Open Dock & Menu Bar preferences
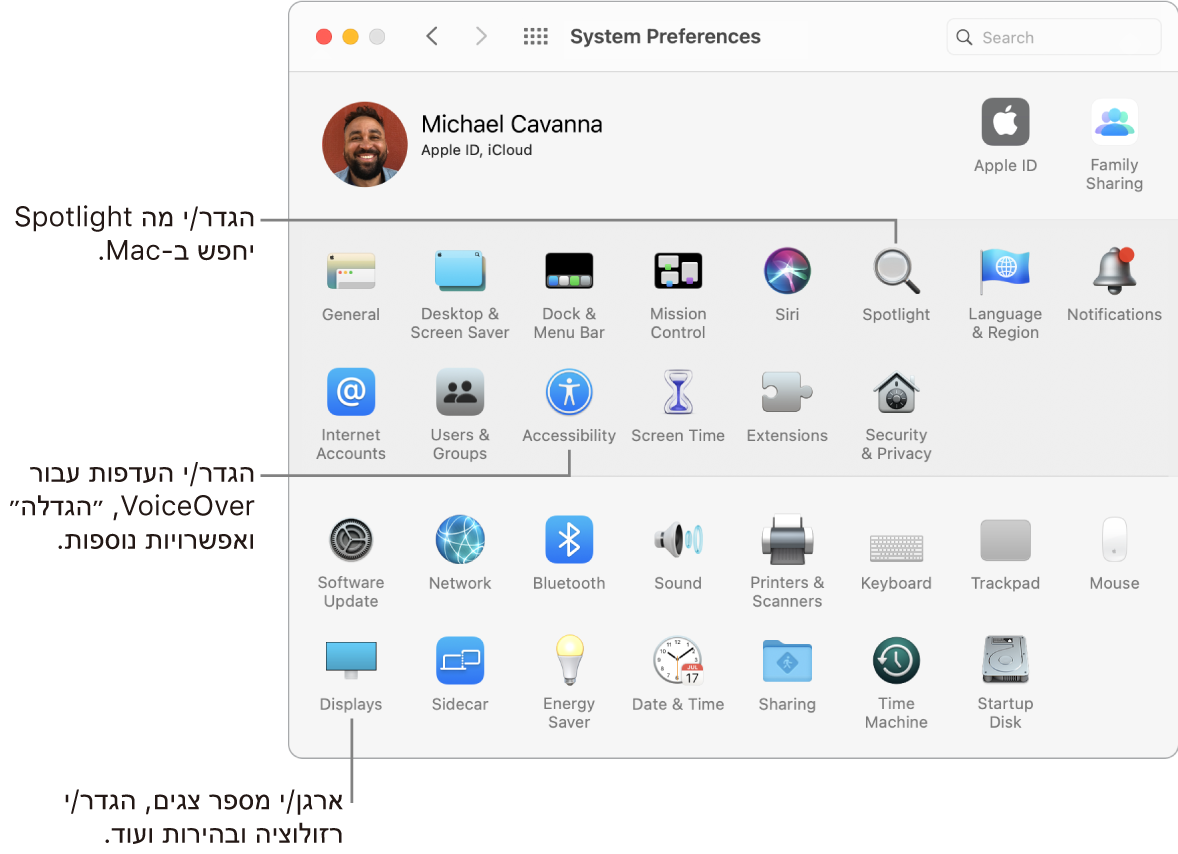Image resolution: width=1178 pixels, height=854 pixels. coord(569,271)
